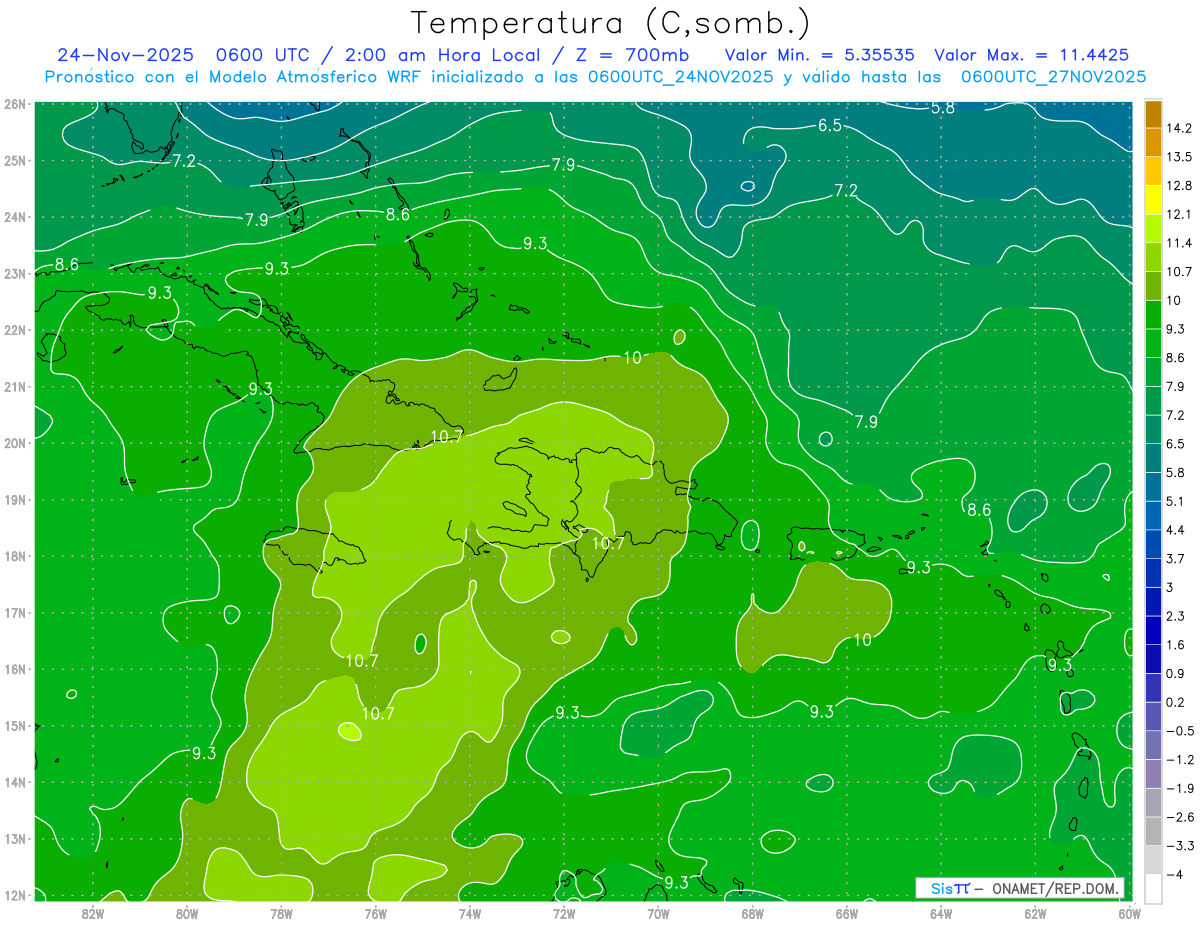The width and height of the screenshot is (1200, 927).
Task: Click the "15N" latitude axis label
Action: (x=15, y=726)
